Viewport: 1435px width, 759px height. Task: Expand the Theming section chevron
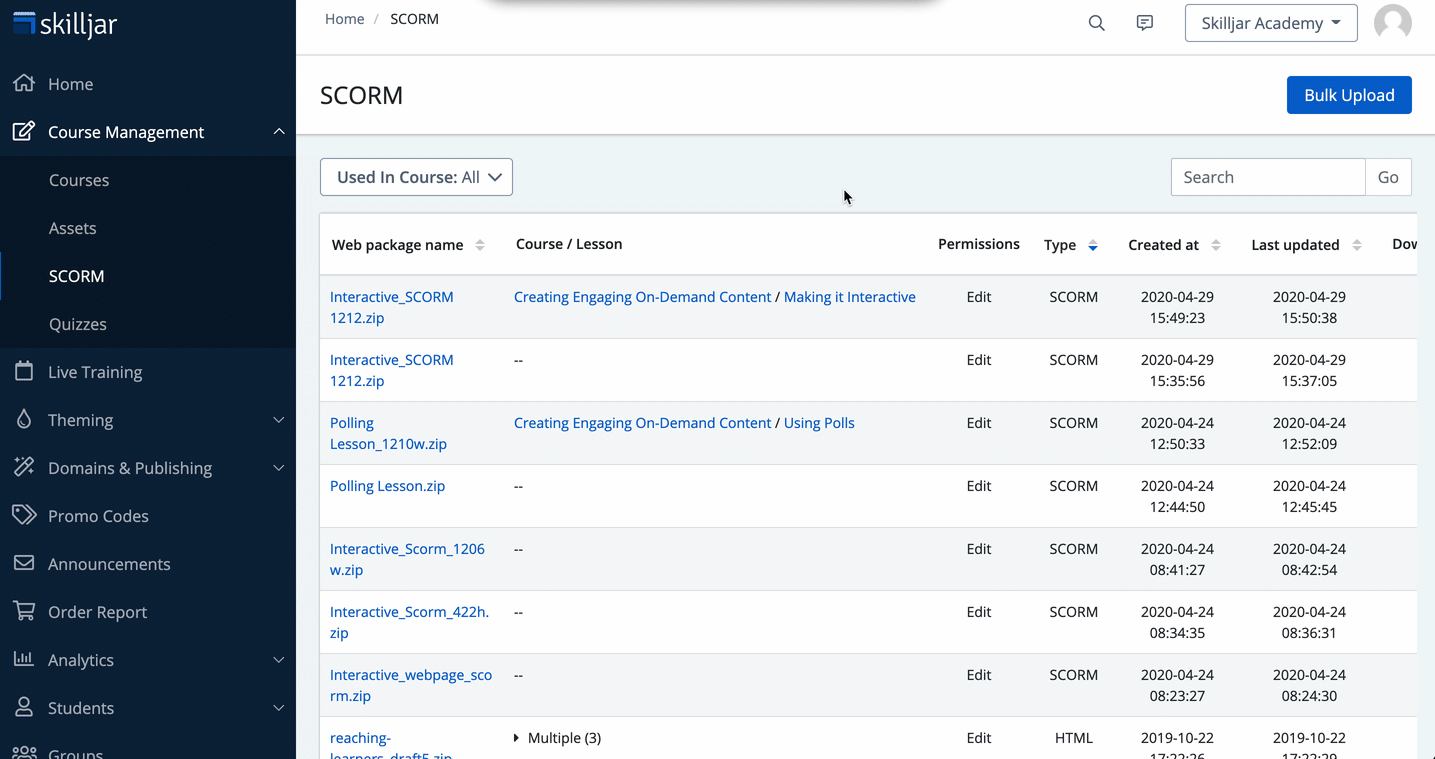279,419
